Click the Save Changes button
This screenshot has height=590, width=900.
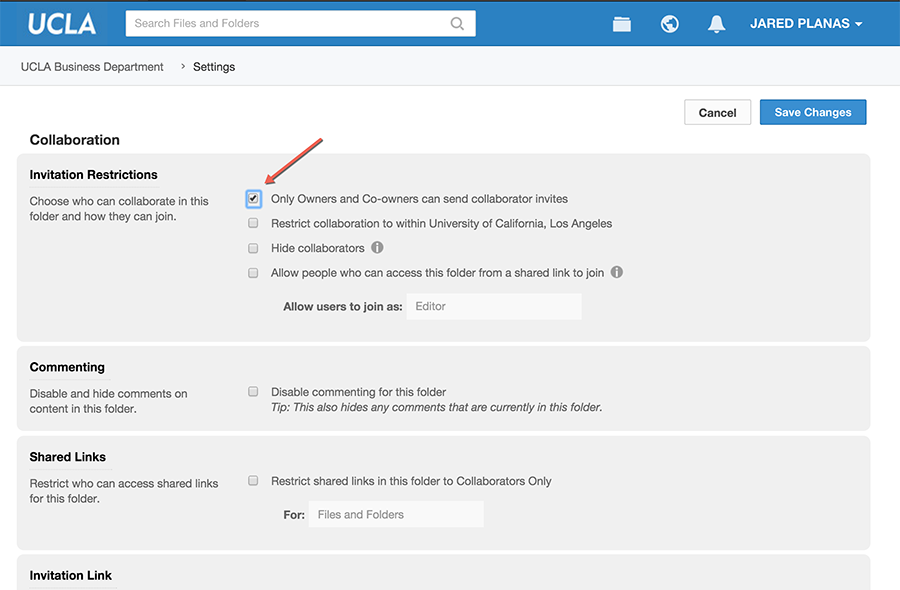pyautogui.click(x=813, y=112)
